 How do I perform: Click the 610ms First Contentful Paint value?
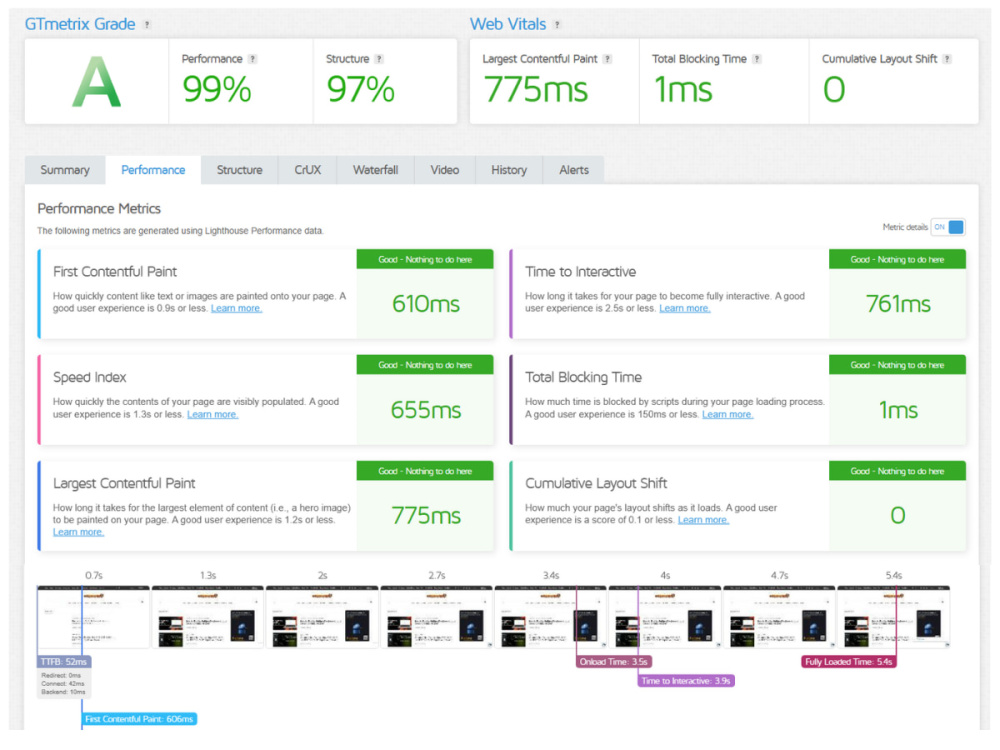(425, 304)
